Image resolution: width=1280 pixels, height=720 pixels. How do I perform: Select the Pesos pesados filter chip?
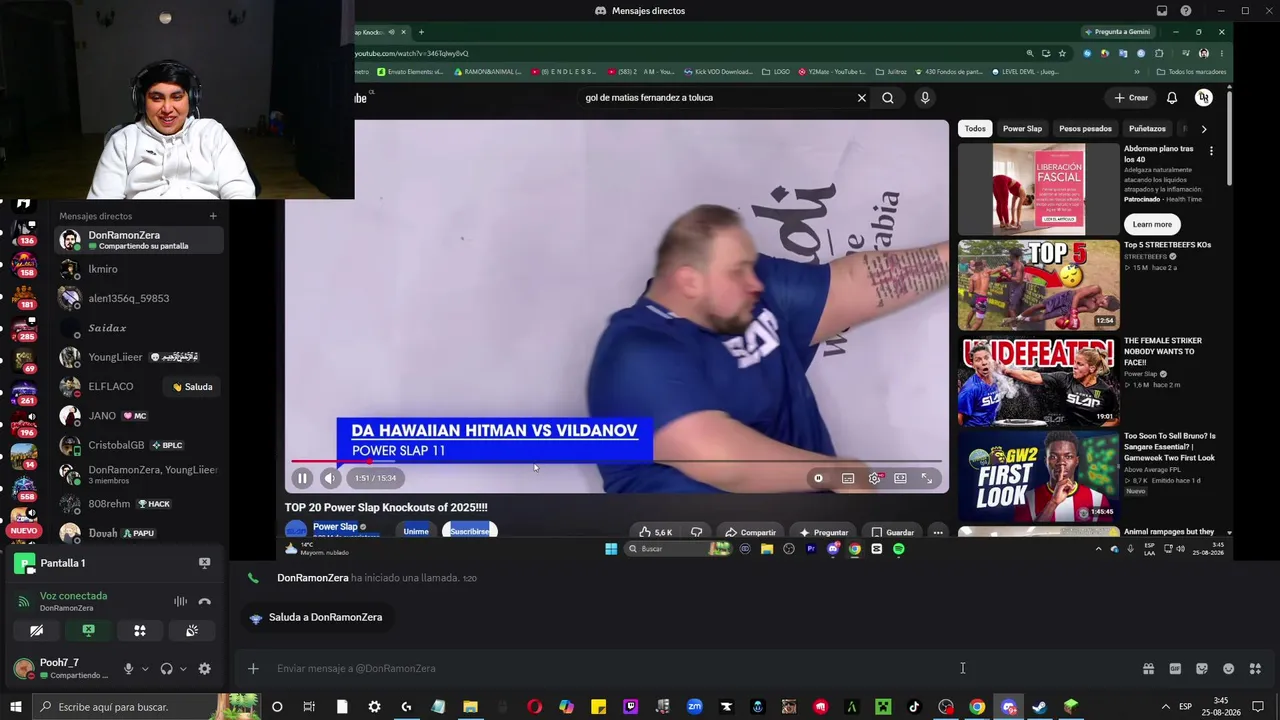tap(1085, 129)
